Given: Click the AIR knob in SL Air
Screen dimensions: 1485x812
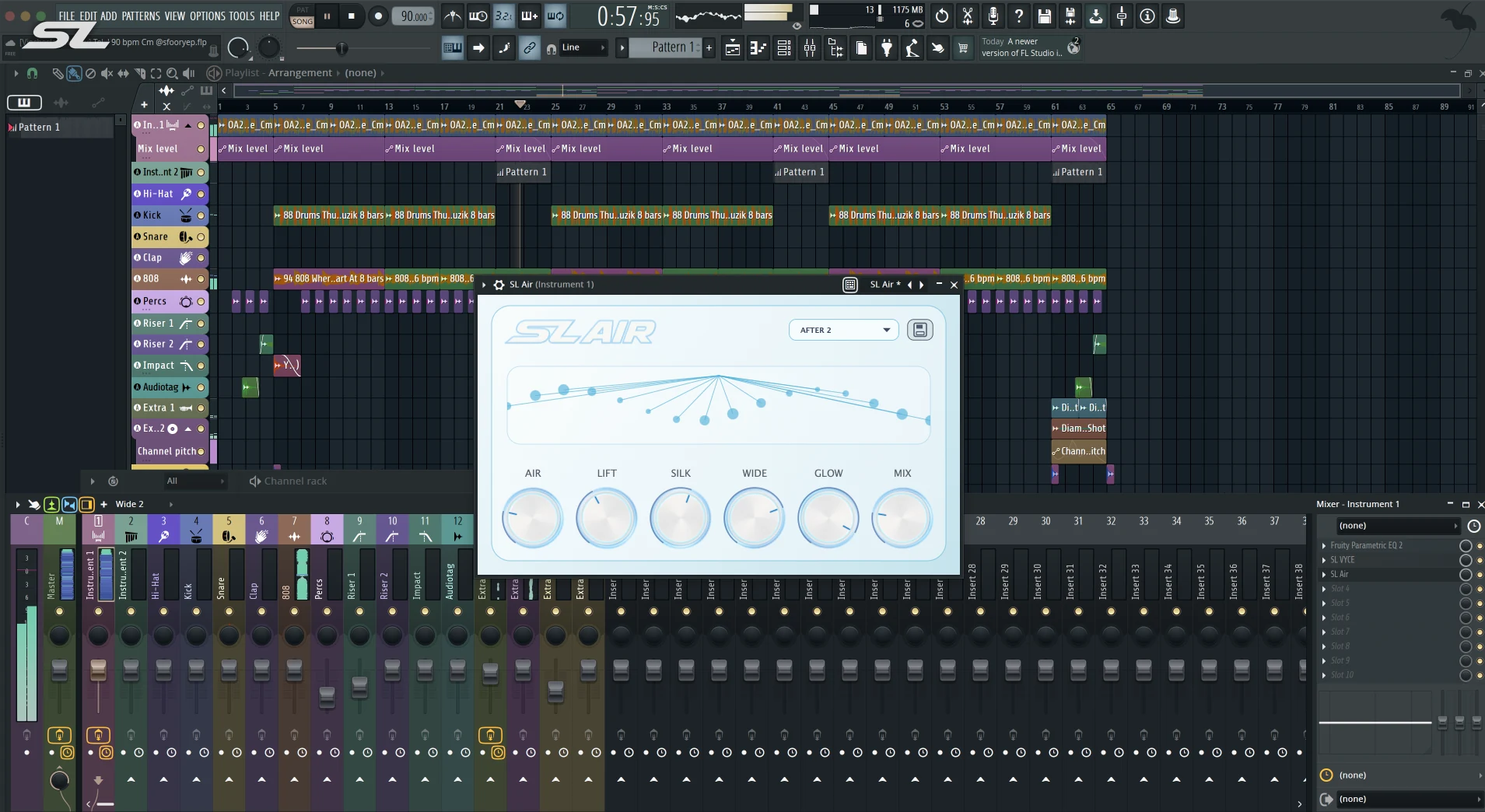Looking at the screenshot, I should pos(533,517).
